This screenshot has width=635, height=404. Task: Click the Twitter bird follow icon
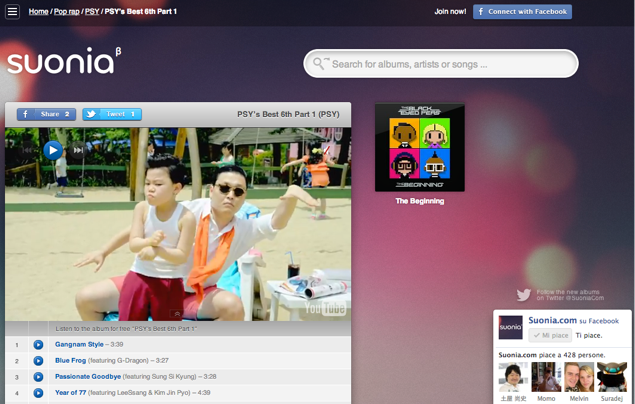tap(524, 295)
